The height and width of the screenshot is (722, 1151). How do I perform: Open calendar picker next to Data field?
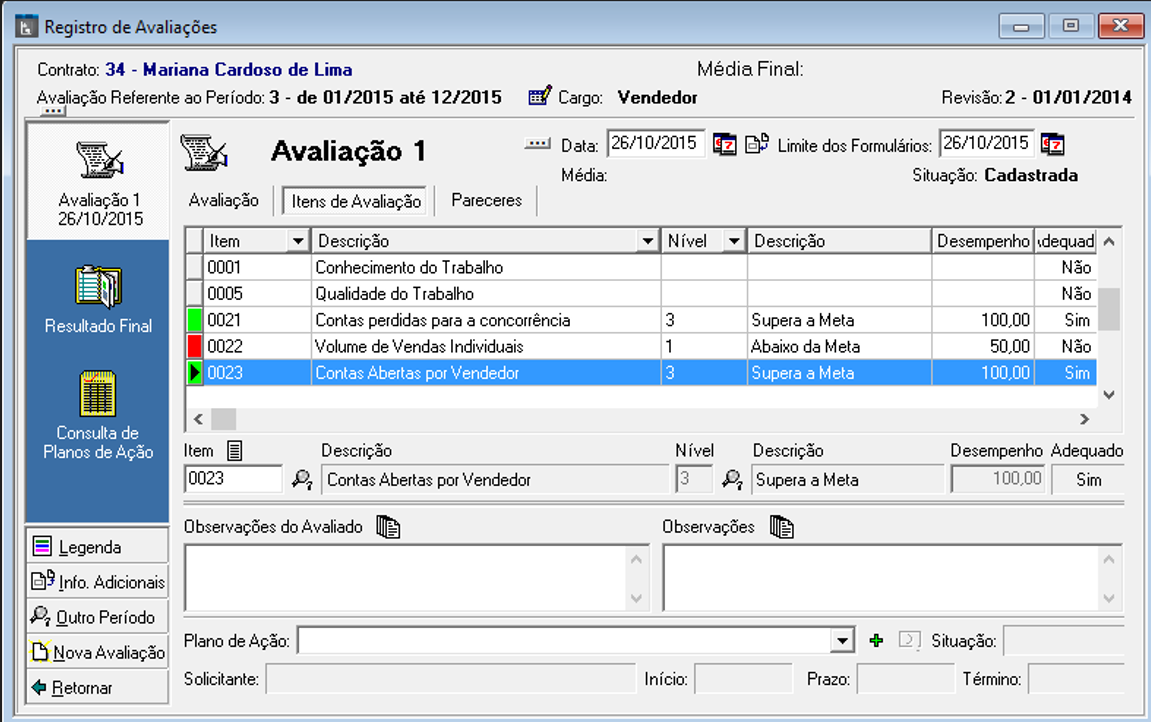coord(724,144)
